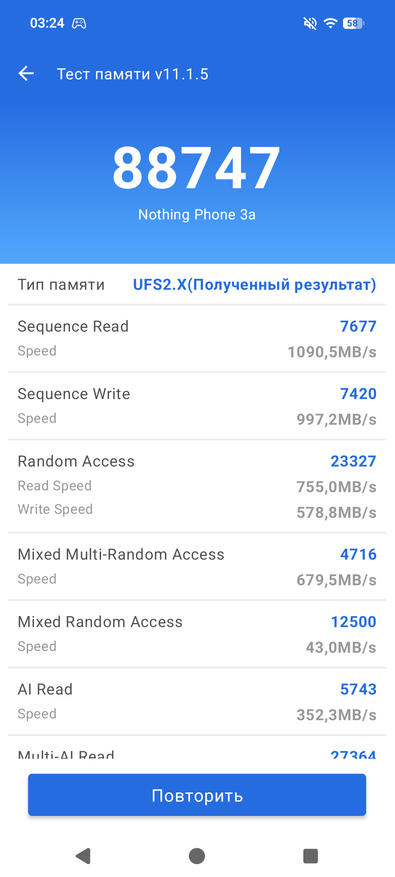Viewport: 395px width, 877px height.
Task: Tap the battery level icon
Action: pos(353,23)
